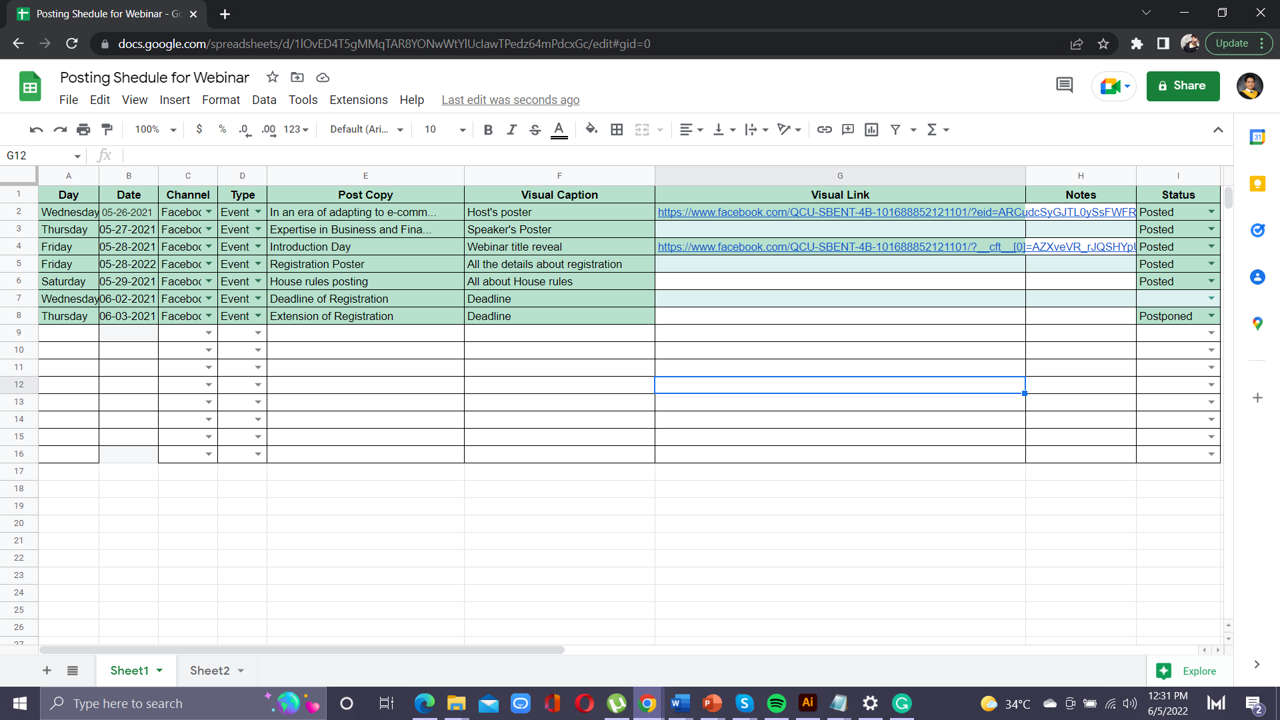Pick a fill color

coord(591,130)
